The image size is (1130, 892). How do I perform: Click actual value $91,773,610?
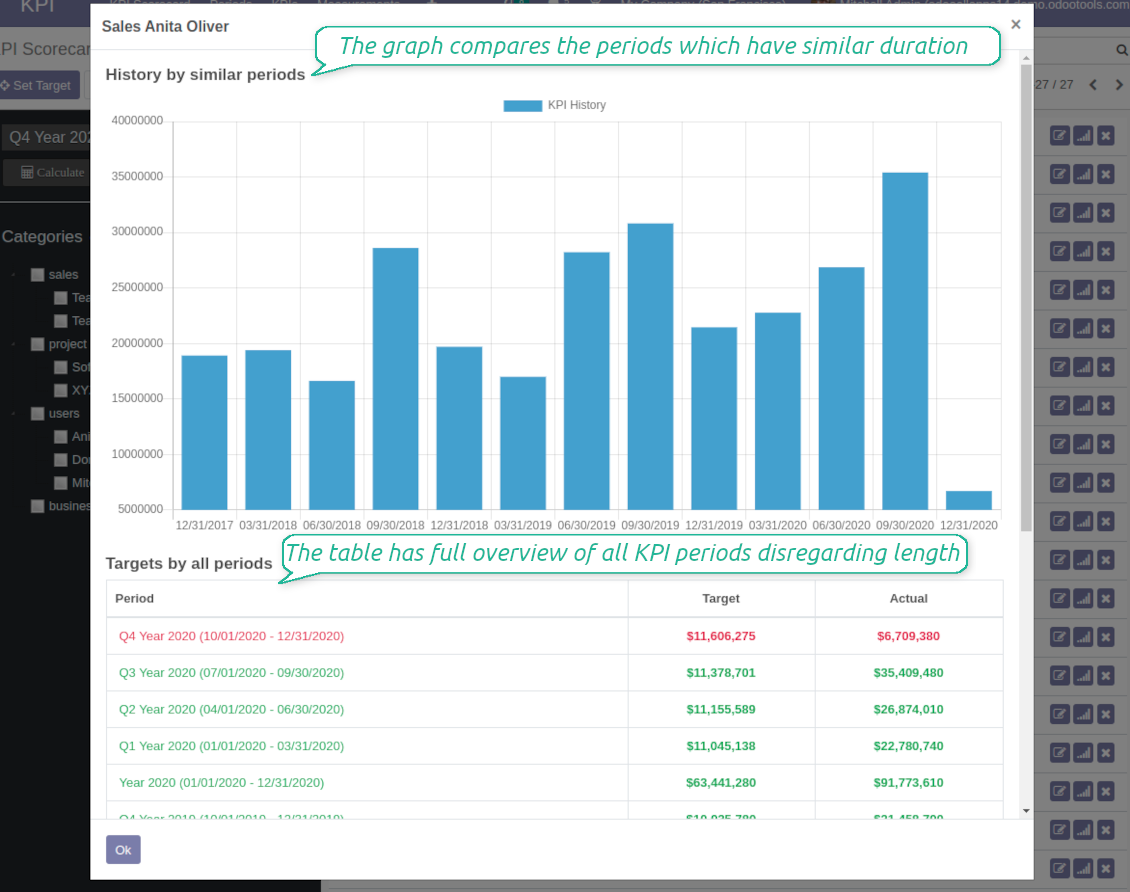point(908,782)
